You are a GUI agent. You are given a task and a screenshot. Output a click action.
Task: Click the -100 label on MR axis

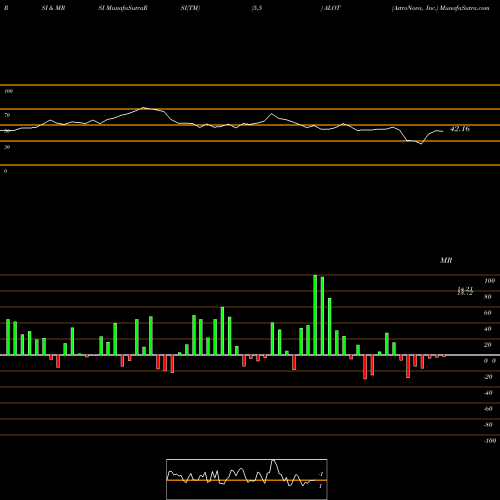tap(490, 441)
